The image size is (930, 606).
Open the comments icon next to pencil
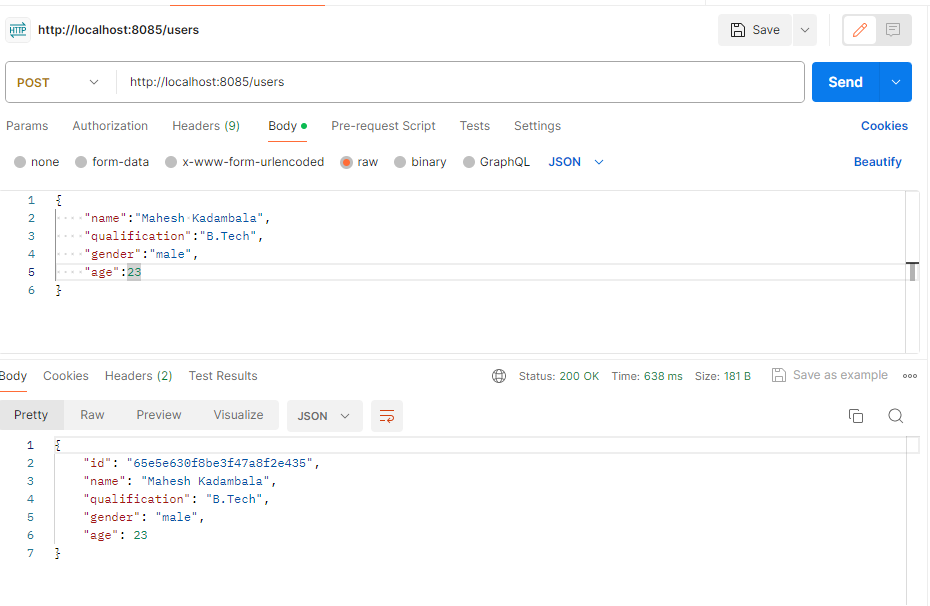(894, 30)
